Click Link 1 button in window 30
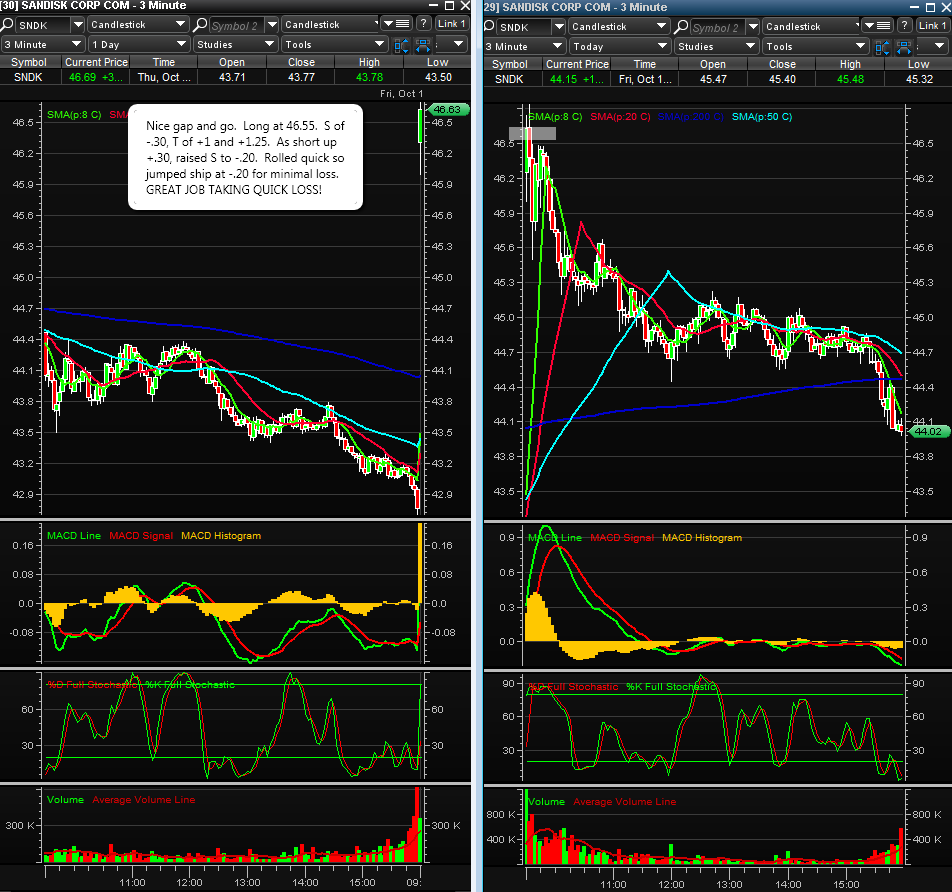 tap(451, 24)
